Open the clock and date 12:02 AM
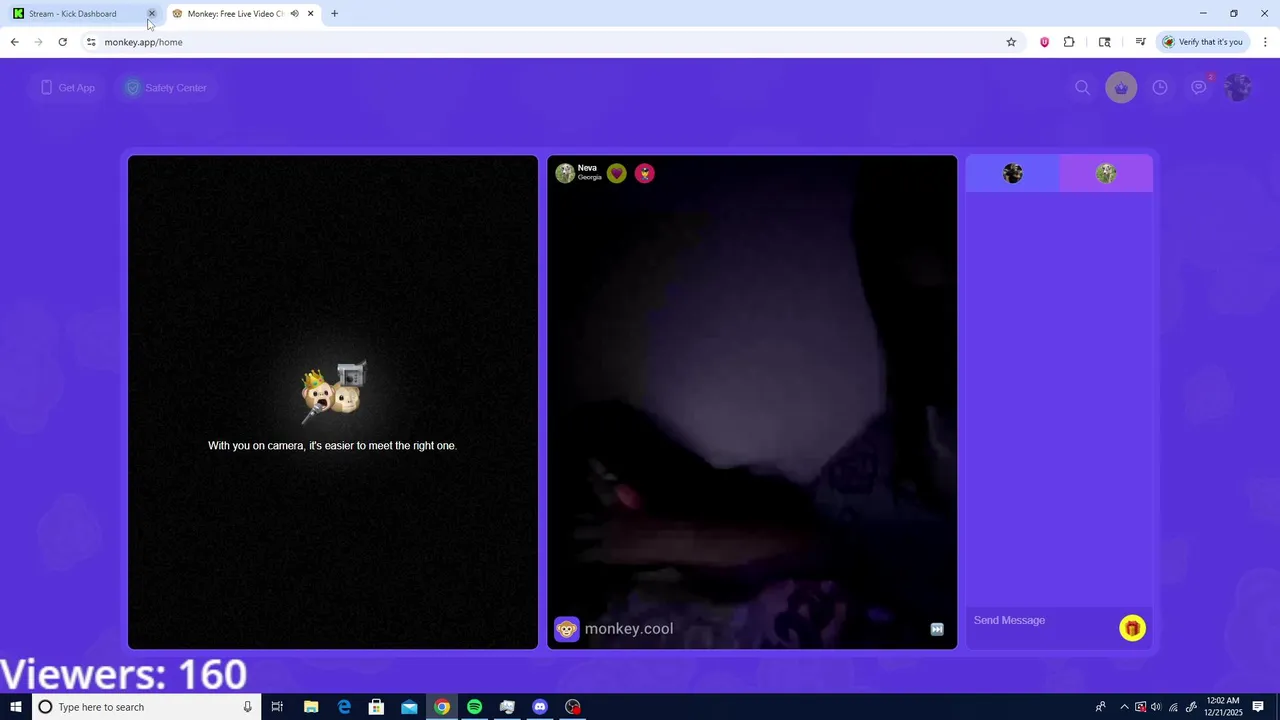The width and height of the screenshot is (1280, 720). click(x=1223, y=707)
